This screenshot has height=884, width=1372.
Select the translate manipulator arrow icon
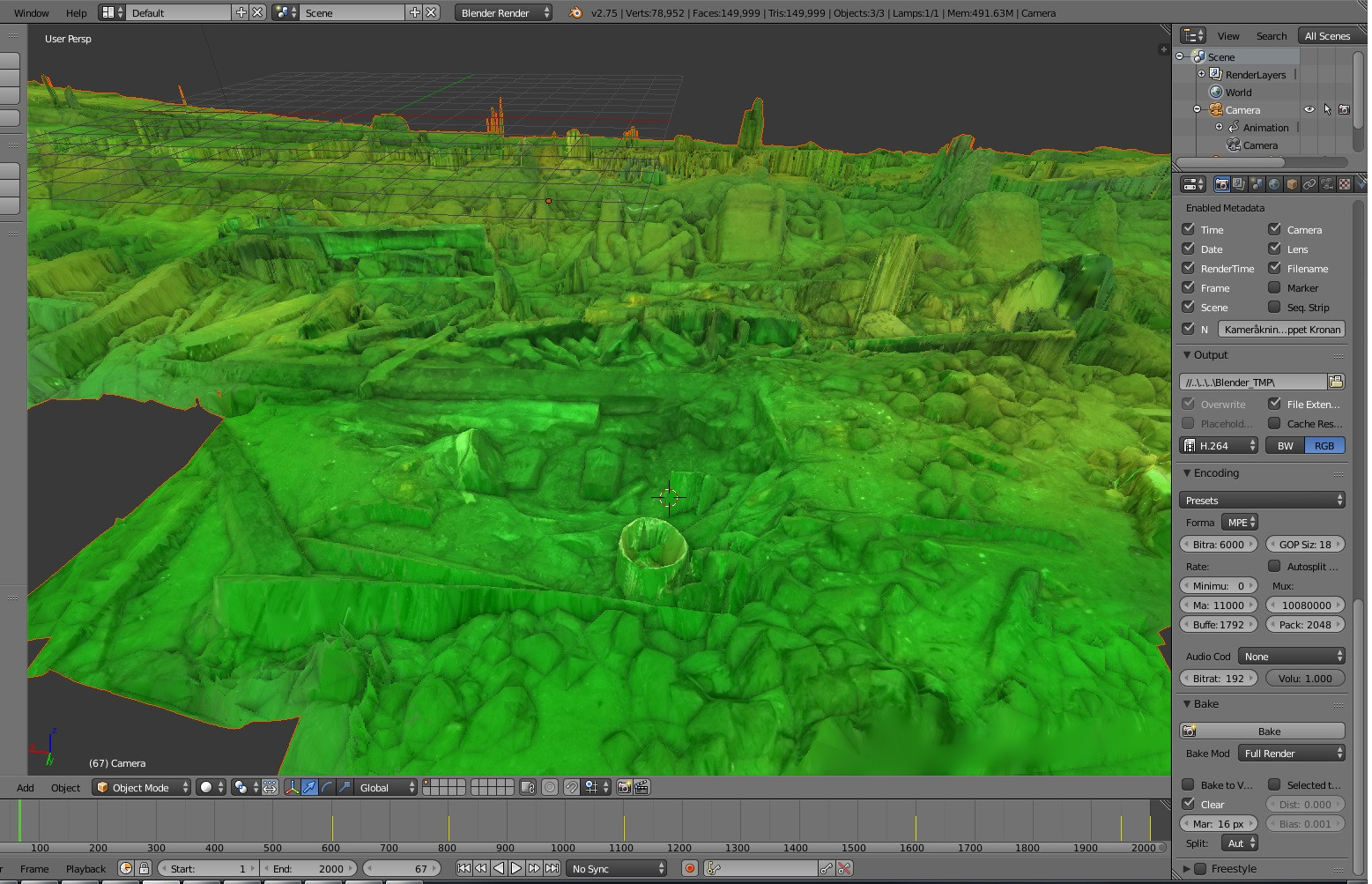coord(309,787)
